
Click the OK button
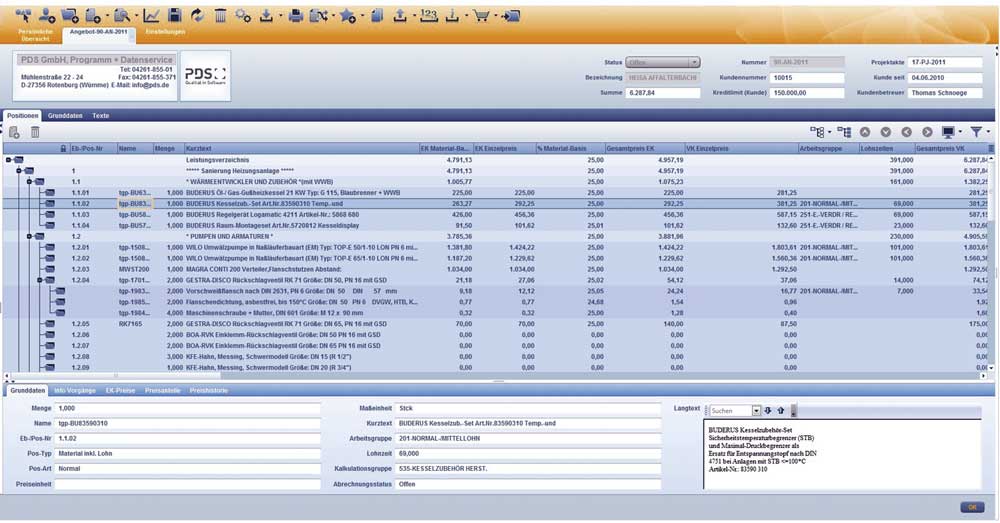[972, 507]
